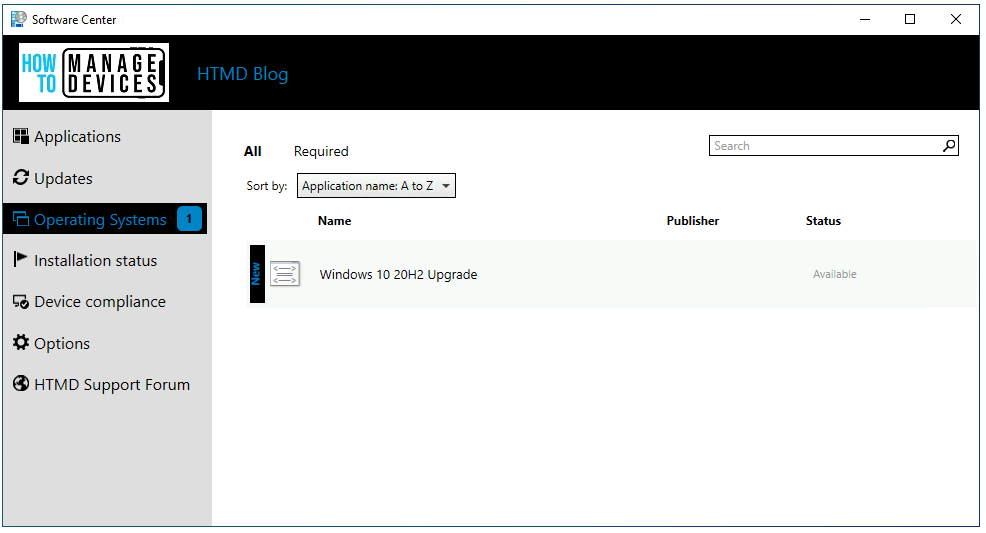Click the Installation status flag icon
This screenshot has width=986, height=533.
(x=20, y=259)
